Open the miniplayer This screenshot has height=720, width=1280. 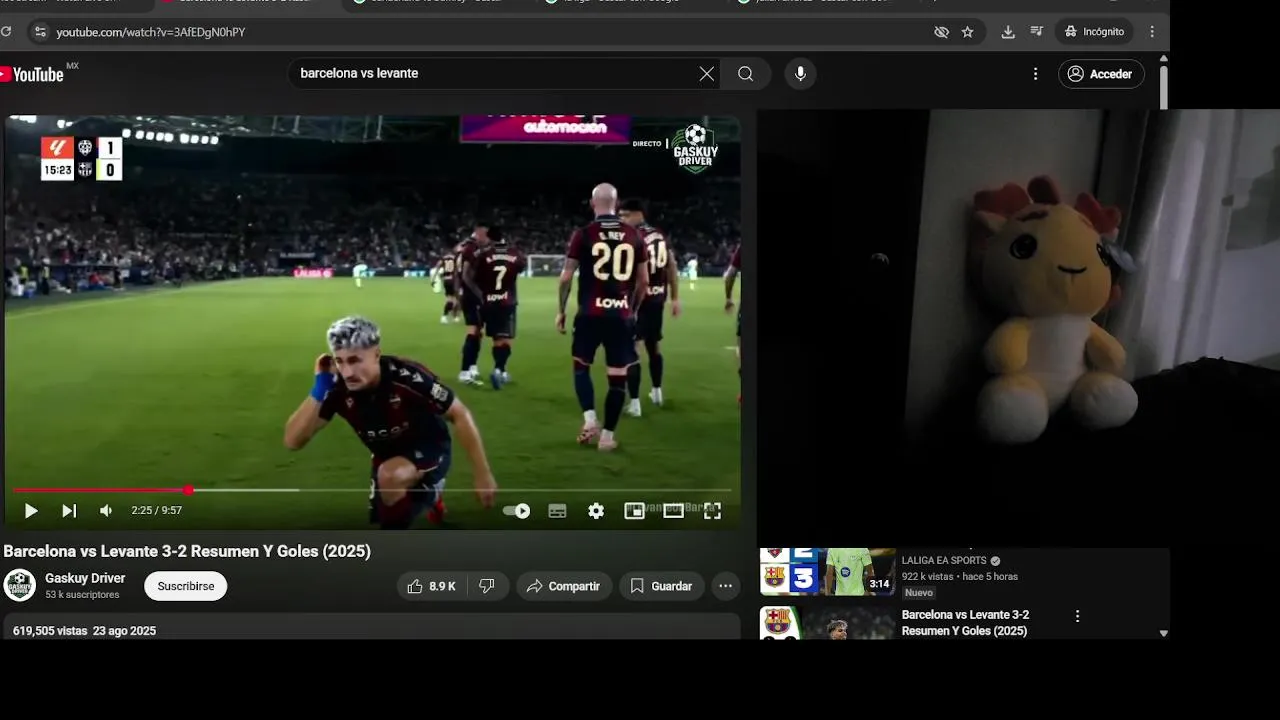pos(634,511)
